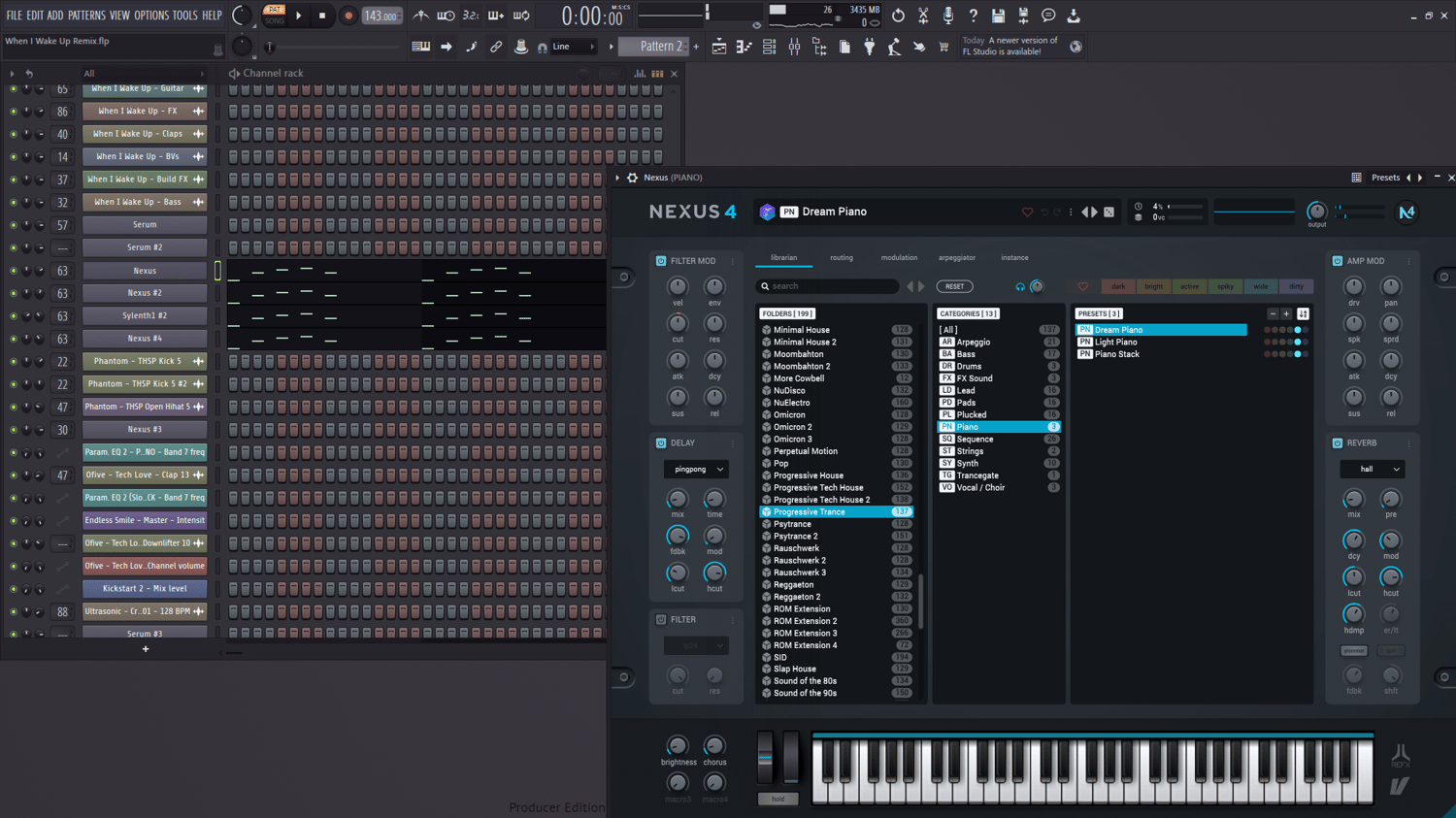Mute the Nexus #2 channel LED

point(13,293)
